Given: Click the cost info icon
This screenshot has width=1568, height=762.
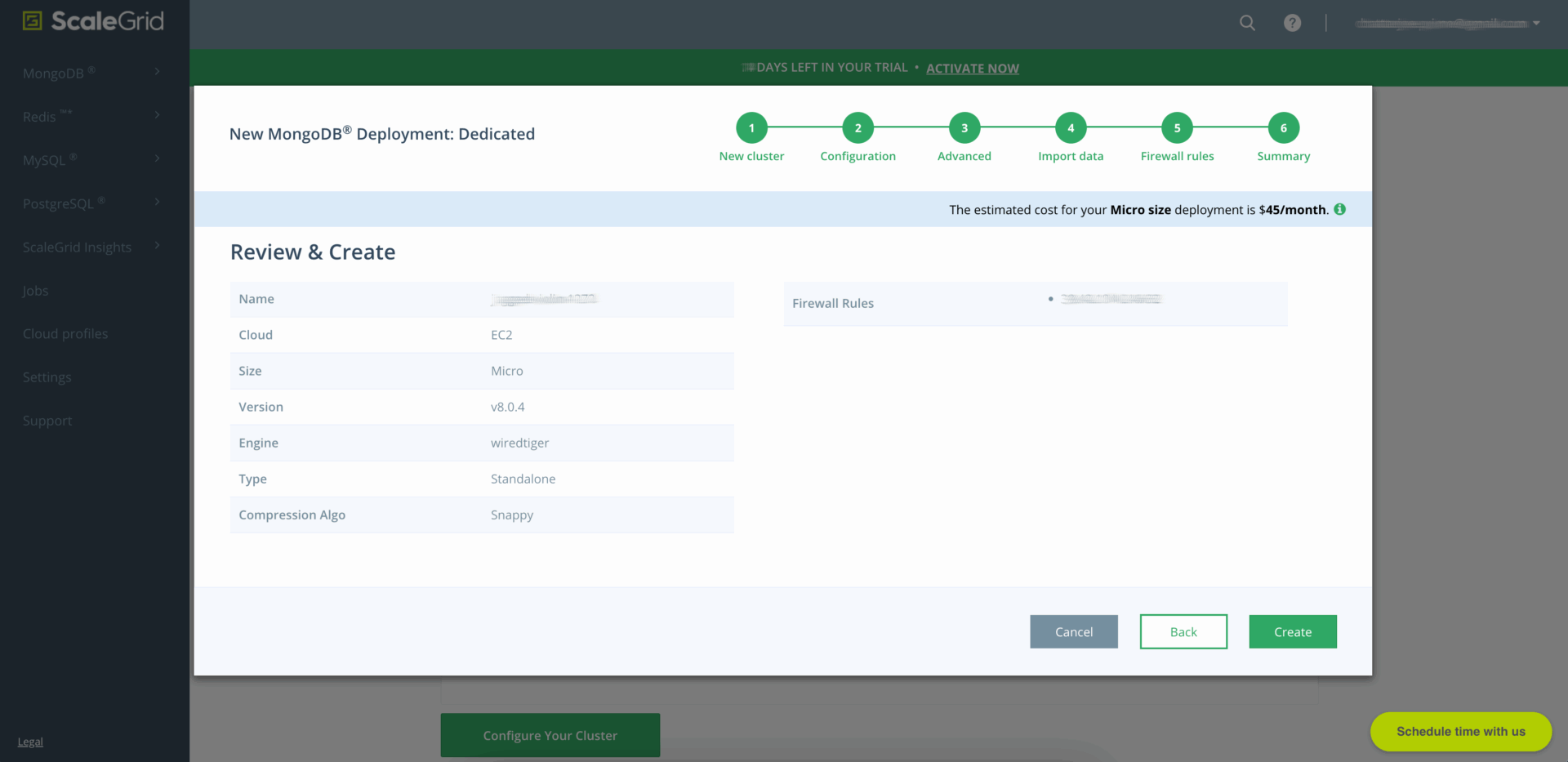Looking at the screenshot, I should point(1339,210).
